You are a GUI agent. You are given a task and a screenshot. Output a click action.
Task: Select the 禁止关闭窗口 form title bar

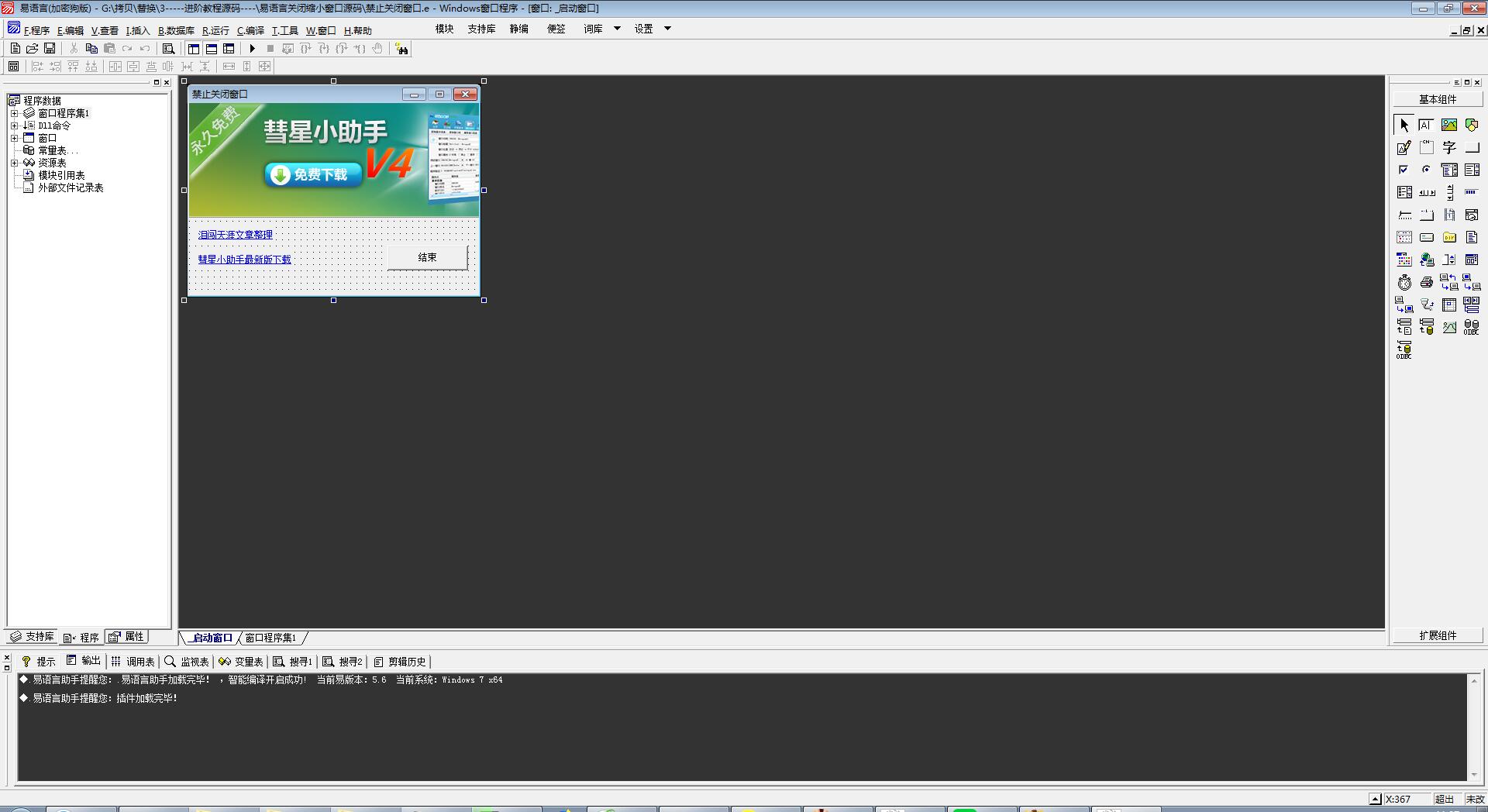[294, 94]
